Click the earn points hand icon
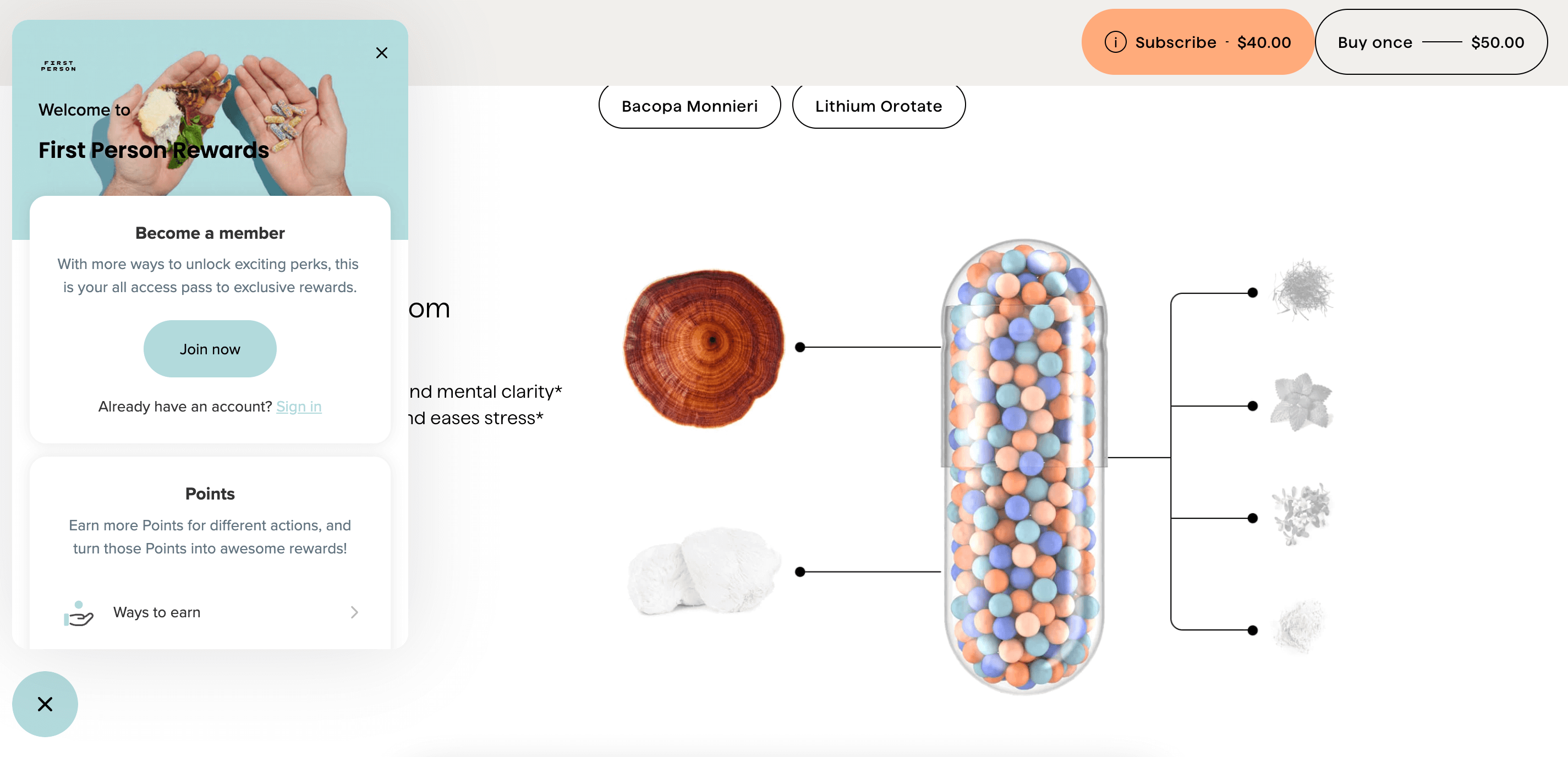 pos(77,612)
